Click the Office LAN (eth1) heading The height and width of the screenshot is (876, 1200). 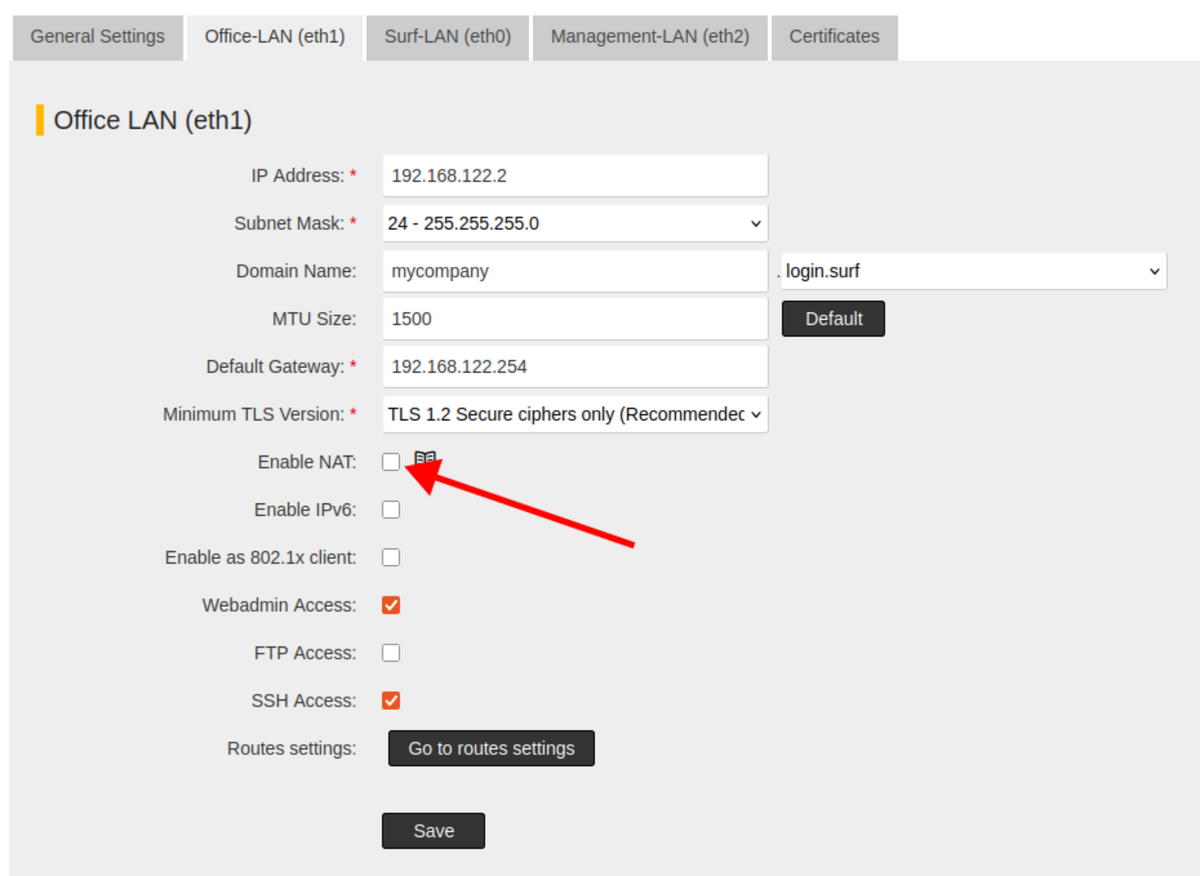153,121
